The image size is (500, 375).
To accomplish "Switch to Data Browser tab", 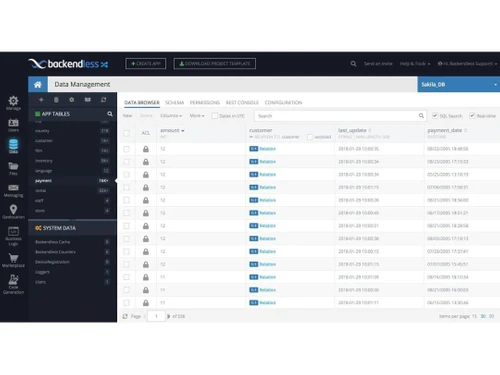I will 142,102.
